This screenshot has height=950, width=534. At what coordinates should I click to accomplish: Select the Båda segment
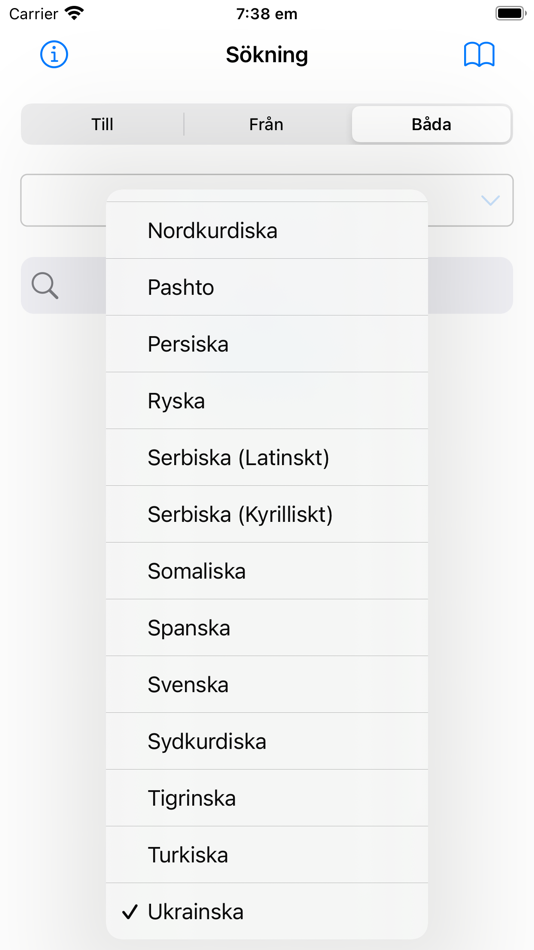pos(431,124)
